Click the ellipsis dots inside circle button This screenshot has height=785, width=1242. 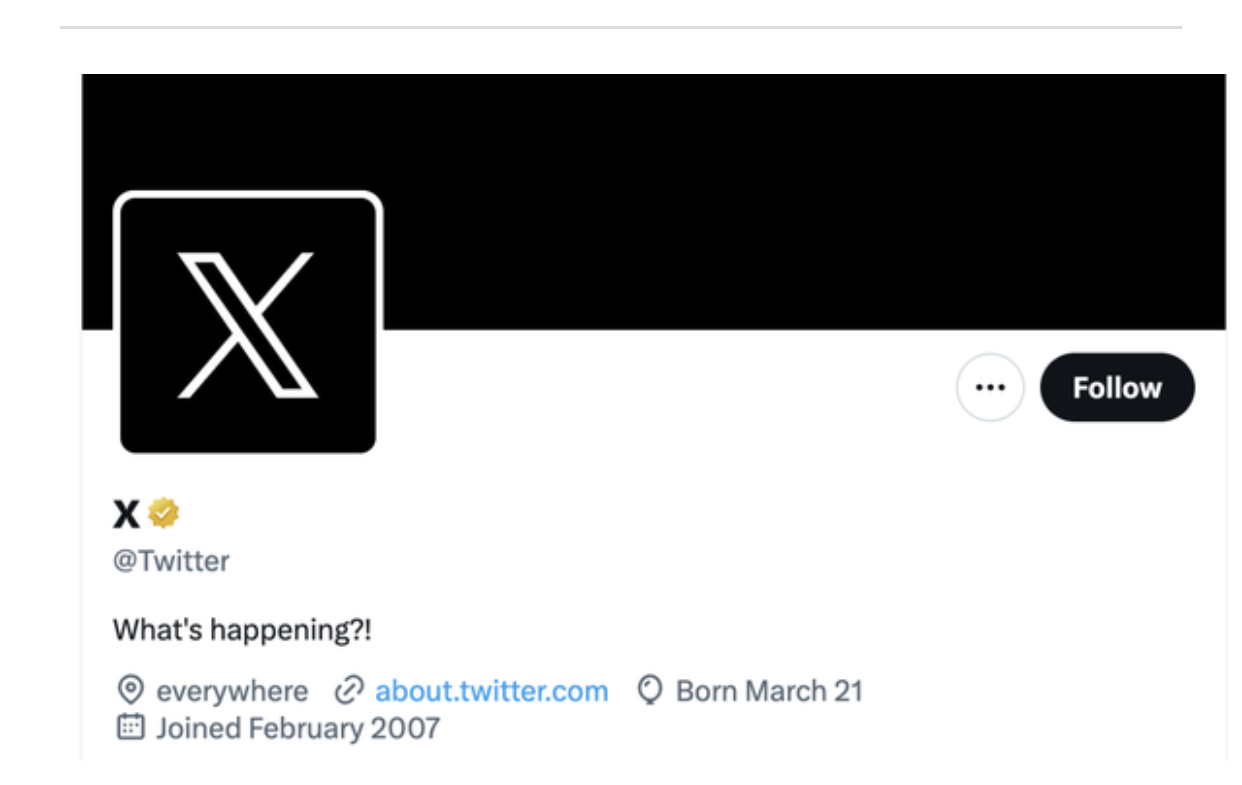pos(990,388)
